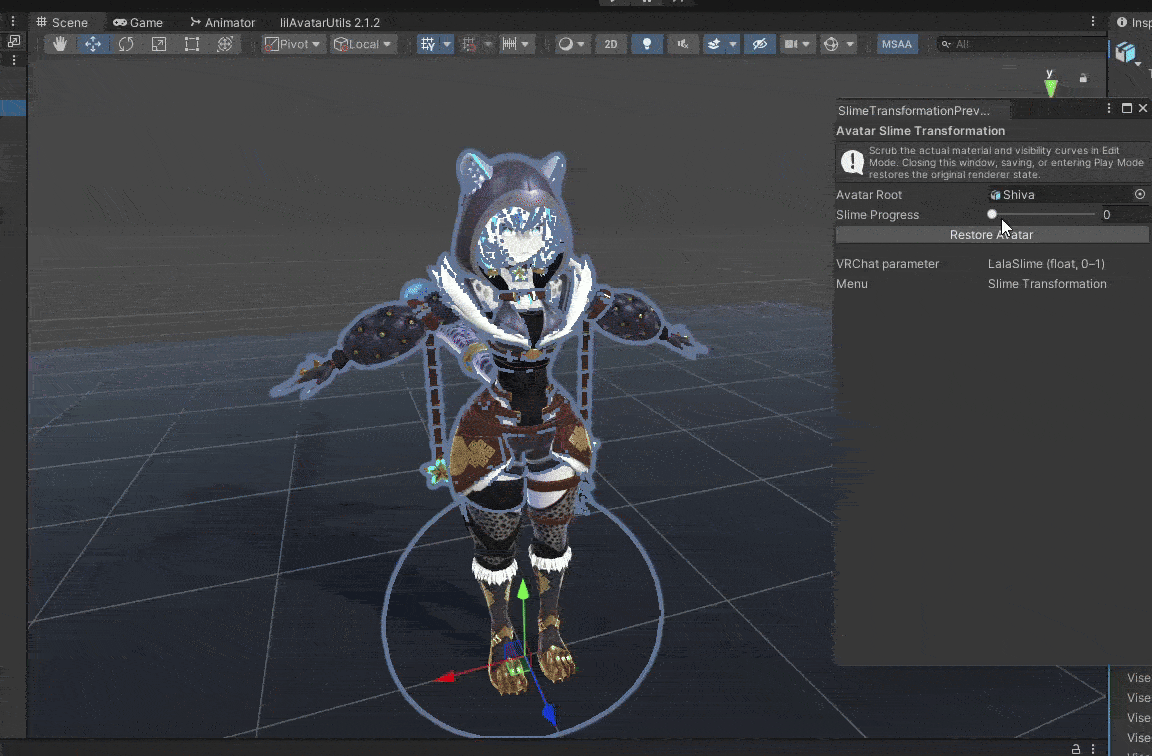The width and height of the screenshot is (1152, 756).
Task: Open the Pivot handle position dropdown
Action: [x=292, y=44]
